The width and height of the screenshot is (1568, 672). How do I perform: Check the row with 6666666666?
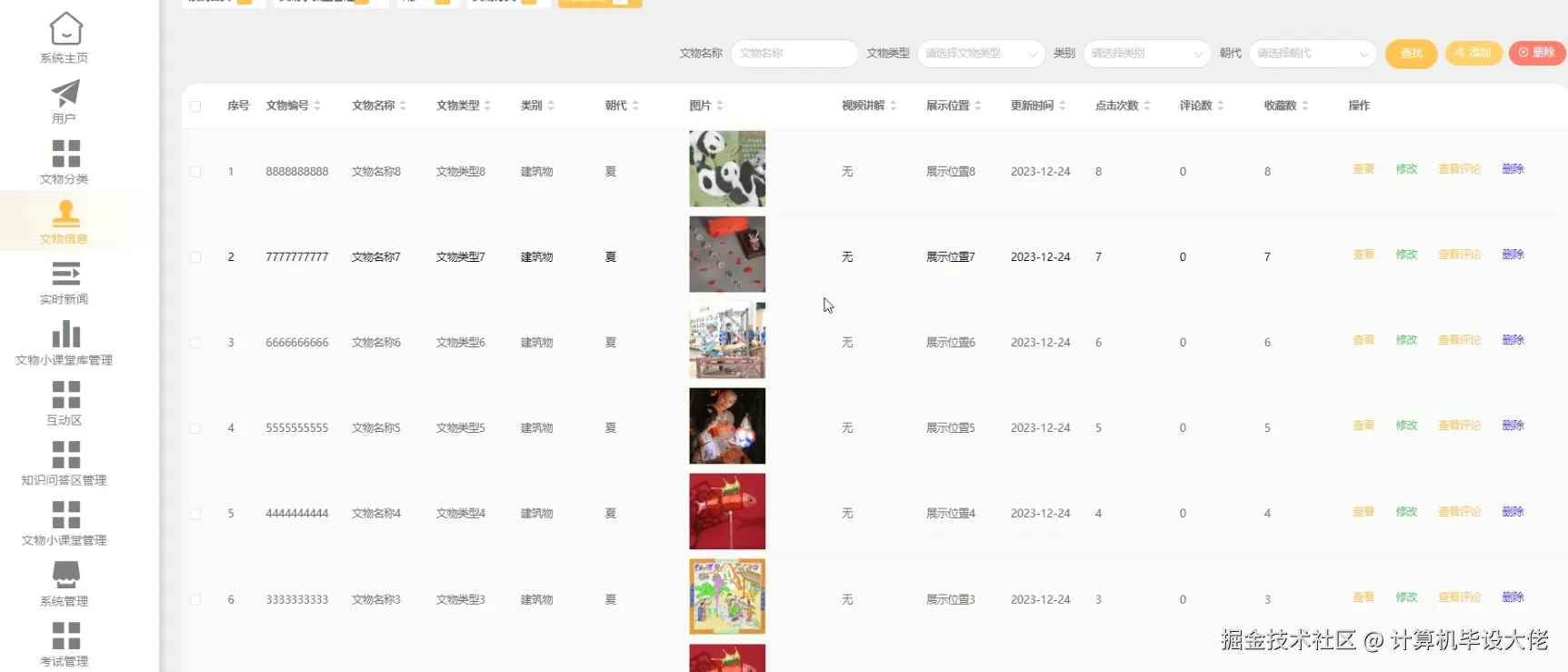tap(195, 343)
